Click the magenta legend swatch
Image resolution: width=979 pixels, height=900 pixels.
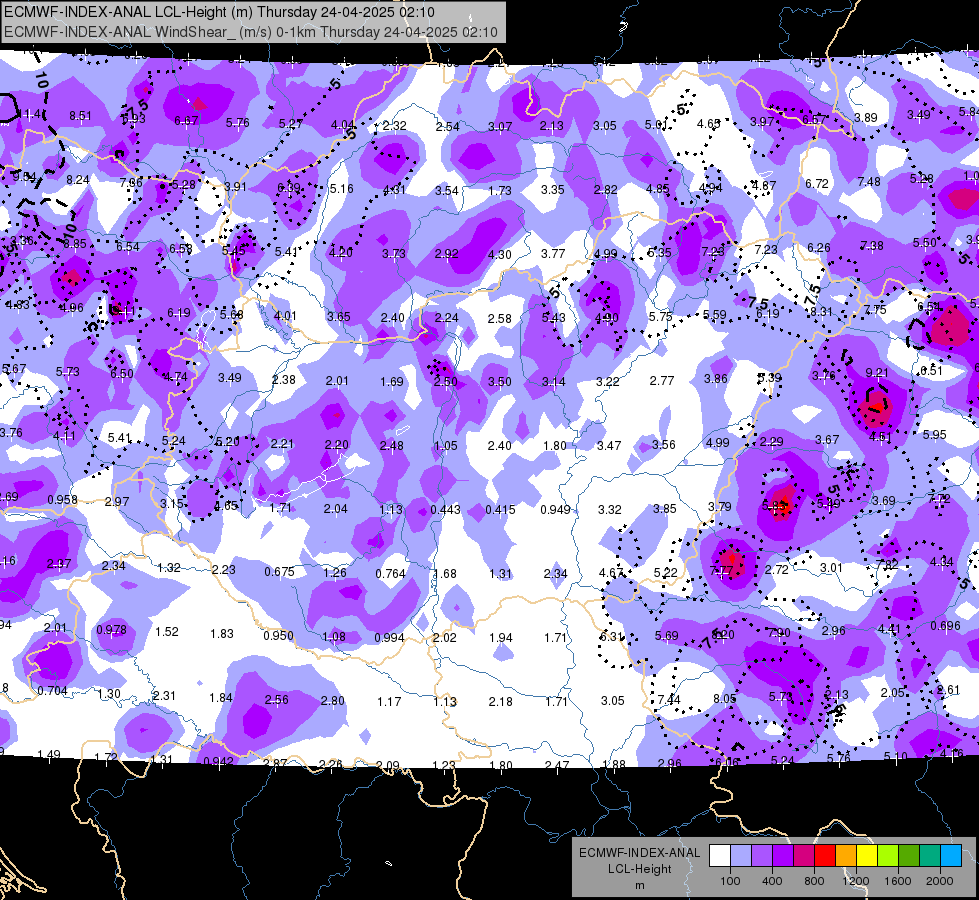click(804, 856)
